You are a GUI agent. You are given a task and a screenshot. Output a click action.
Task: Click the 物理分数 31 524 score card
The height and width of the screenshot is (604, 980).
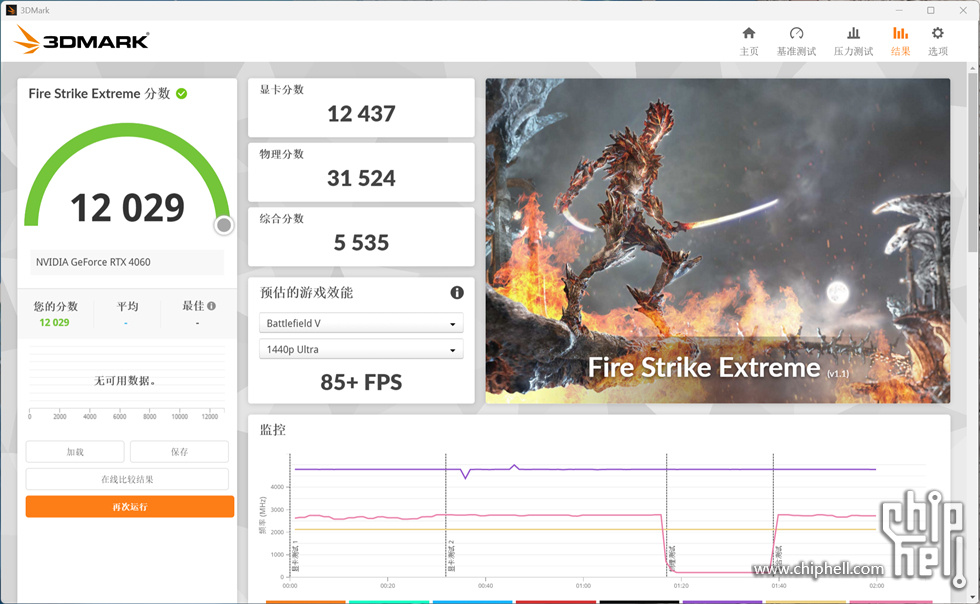[x=361, y=172]
